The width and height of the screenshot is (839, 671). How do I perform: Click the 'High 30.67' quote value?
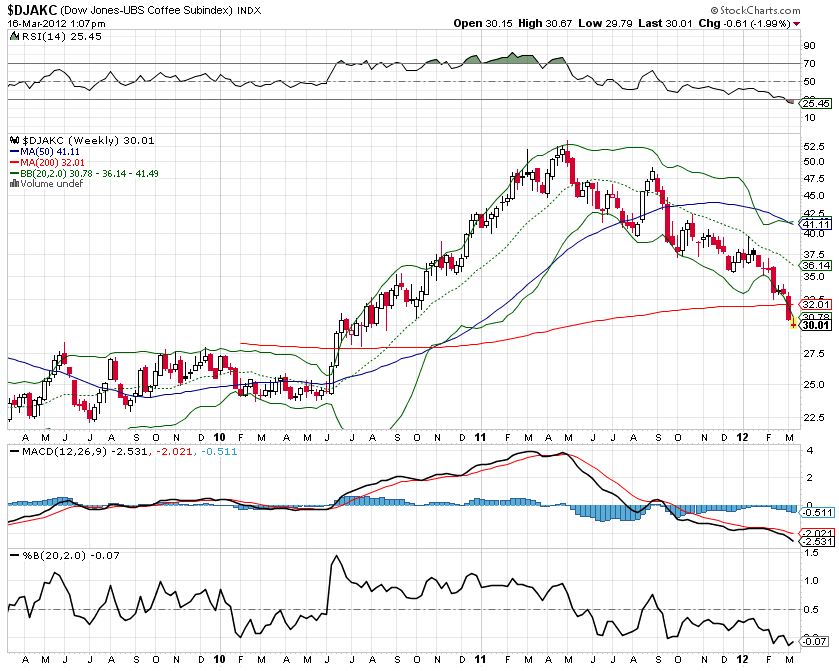(545, 24)
